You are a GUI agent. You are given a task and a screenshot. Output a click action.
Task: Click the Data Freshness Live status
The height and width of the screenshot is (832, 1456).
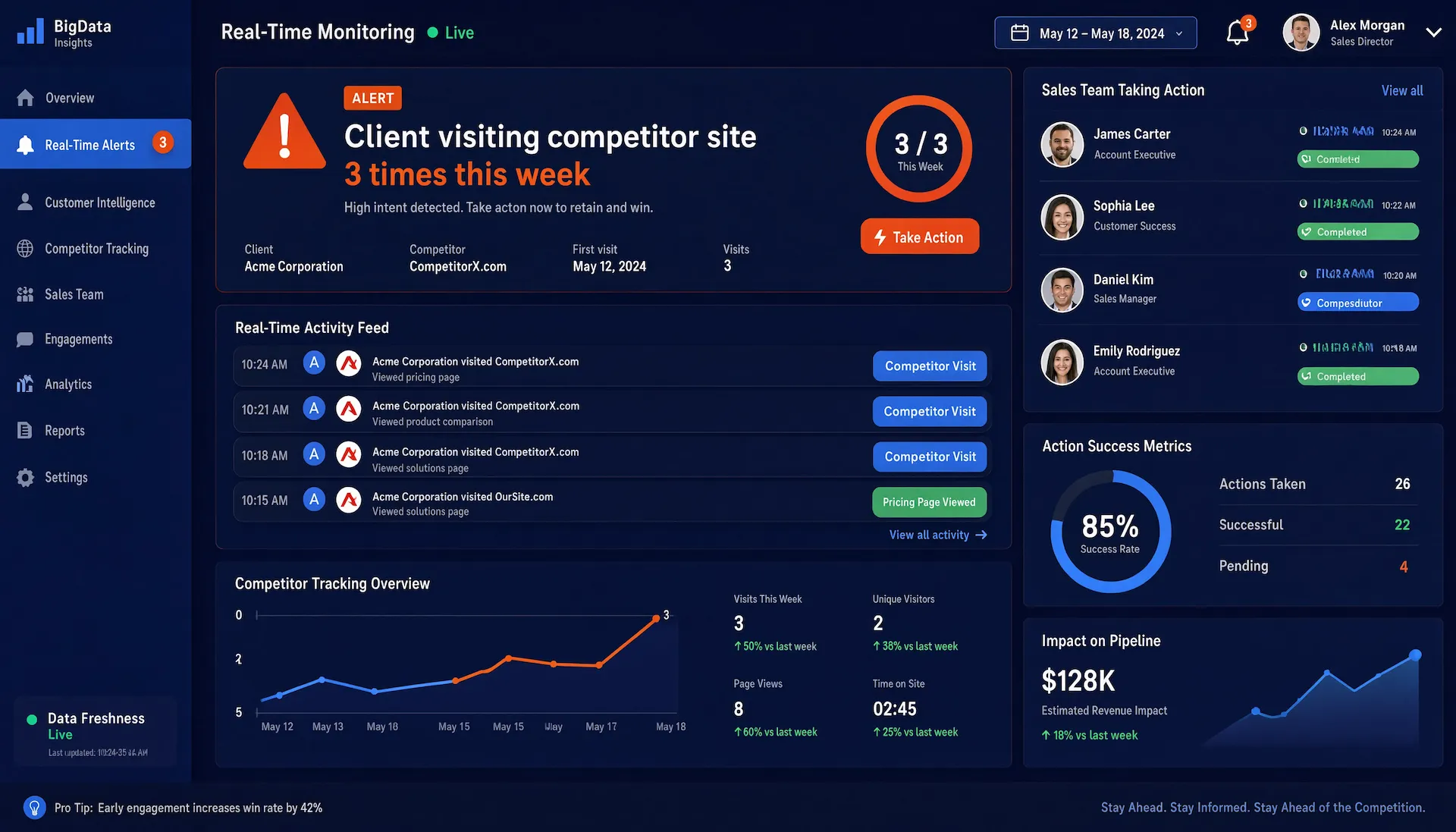[60, 734]
